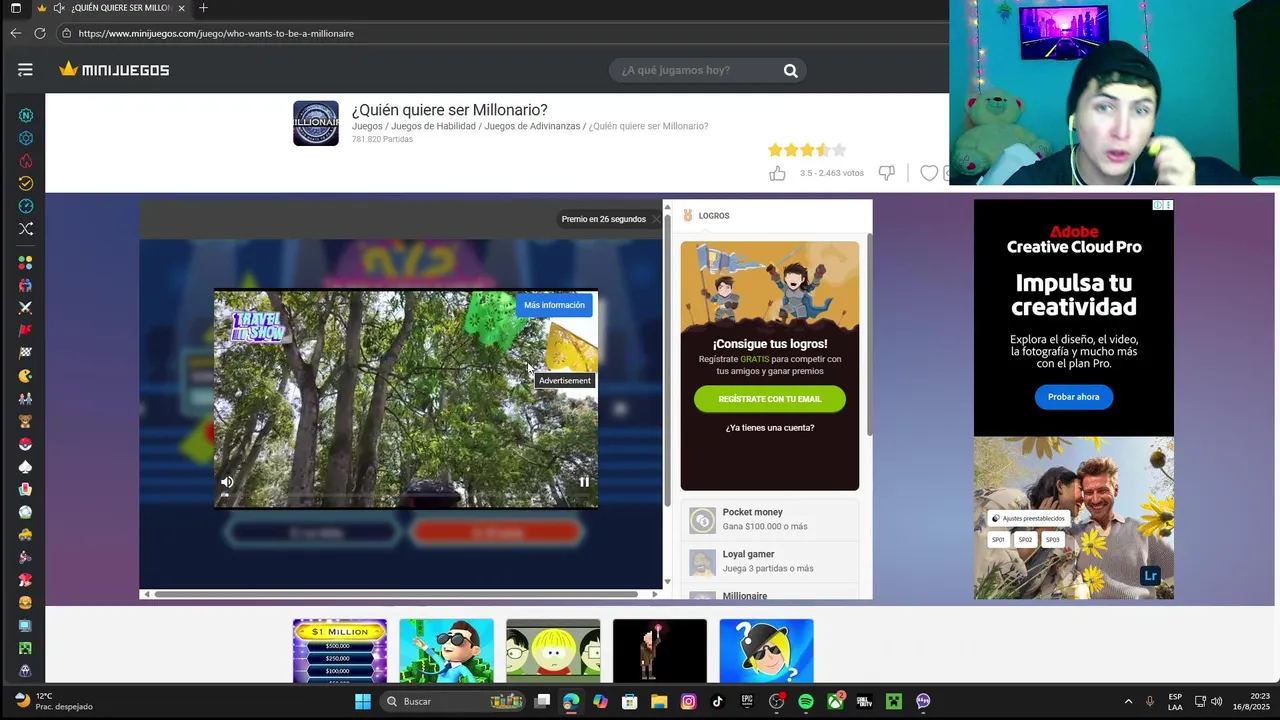Open the random shuffle sidebar icon
Image resolution: width=1280 pixels, height=720 pixels.
pyautogui.click(x=26, y=229)
